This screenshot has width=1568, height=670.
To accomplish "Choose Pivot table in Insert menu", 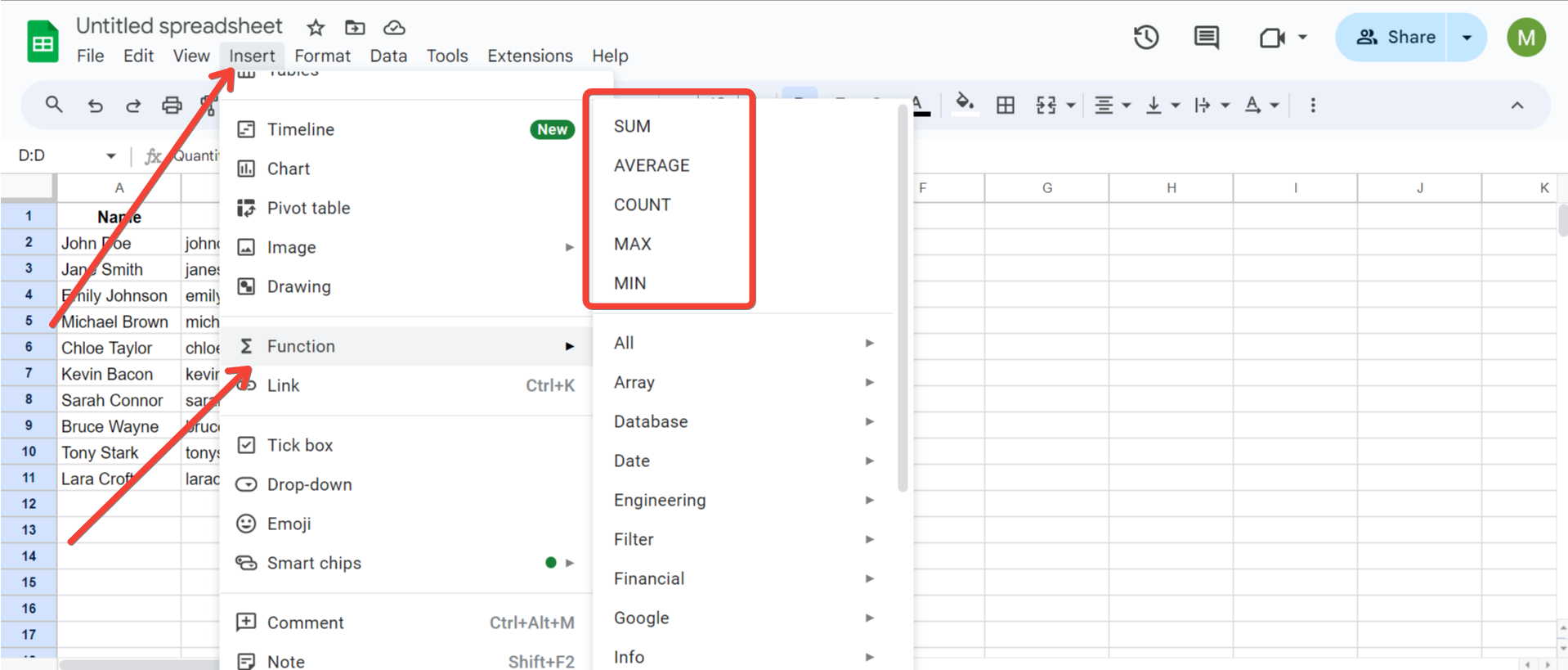I will 406,208.
